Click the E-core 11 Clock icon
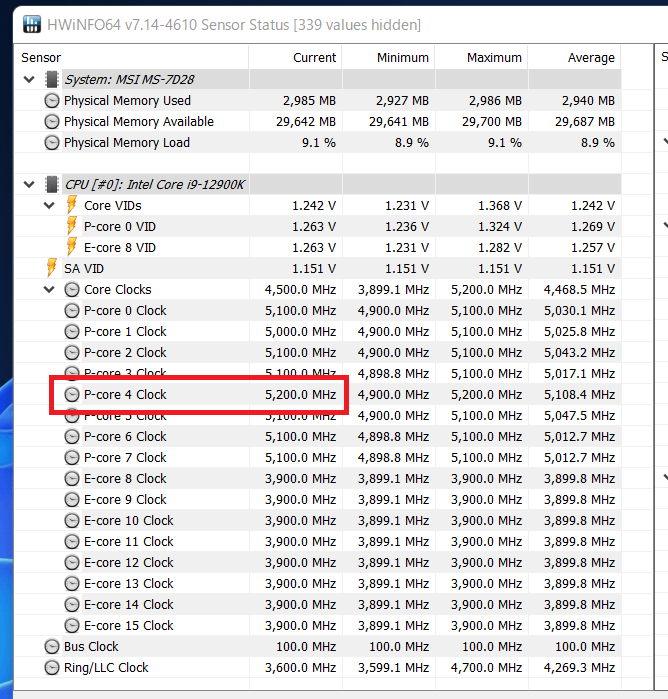This screenshot has height=699, width=668. pyautogui.click(x=72, y=542)
